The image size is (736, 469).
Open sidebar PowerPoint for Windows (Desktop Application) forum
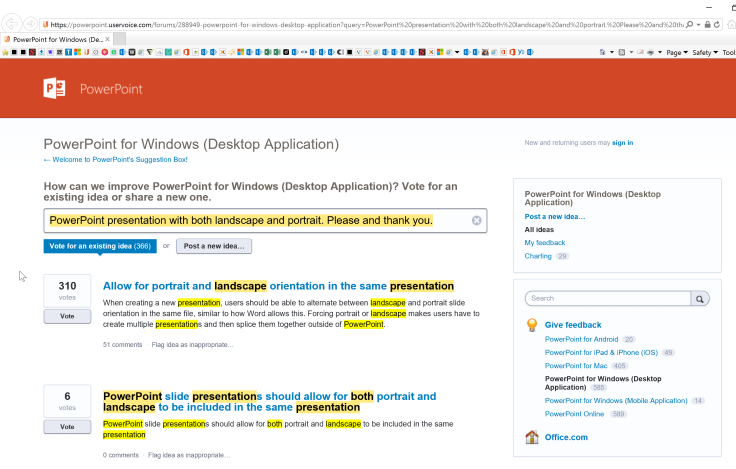pyautogui.click(x=603, y=383)
